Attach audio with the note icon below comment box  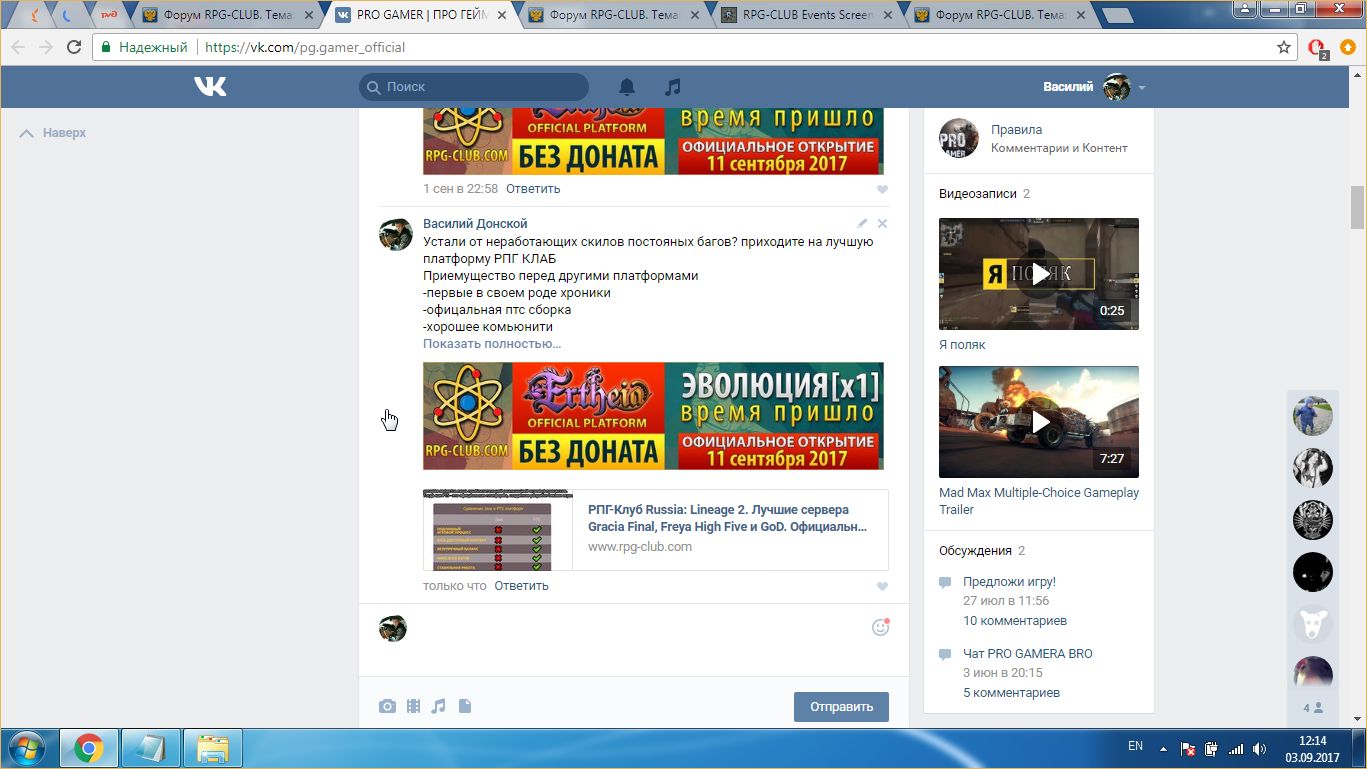point(438,706)
